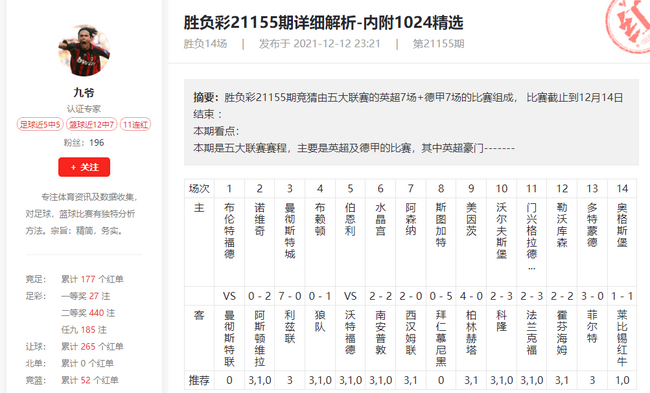Click the 关注 follow button
Image resolution: width=650 pixels, height=393 pixels.
(x=84, y=167)
